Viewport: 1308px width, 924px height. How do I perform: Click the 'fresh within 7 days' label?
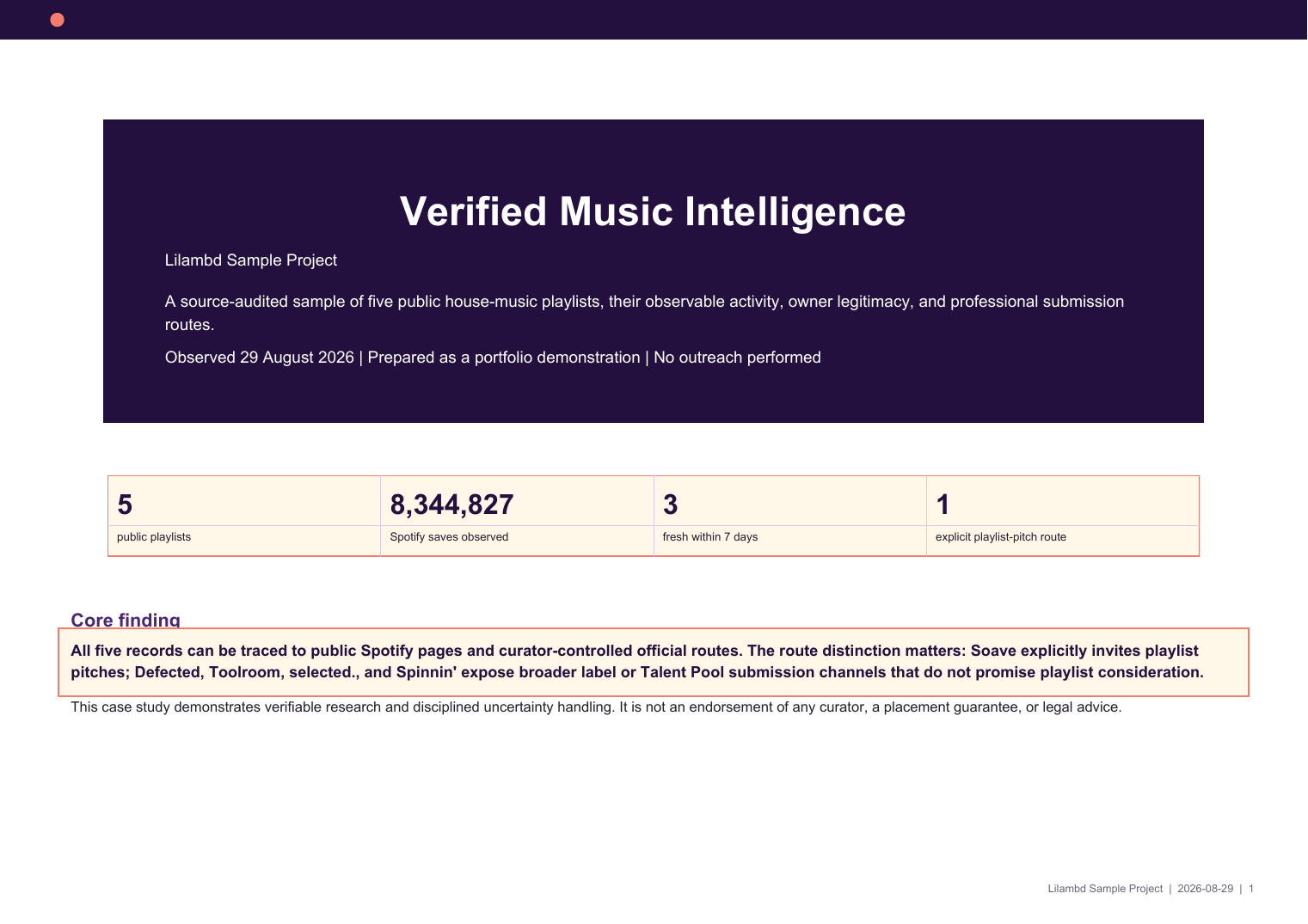coord(710,537)
